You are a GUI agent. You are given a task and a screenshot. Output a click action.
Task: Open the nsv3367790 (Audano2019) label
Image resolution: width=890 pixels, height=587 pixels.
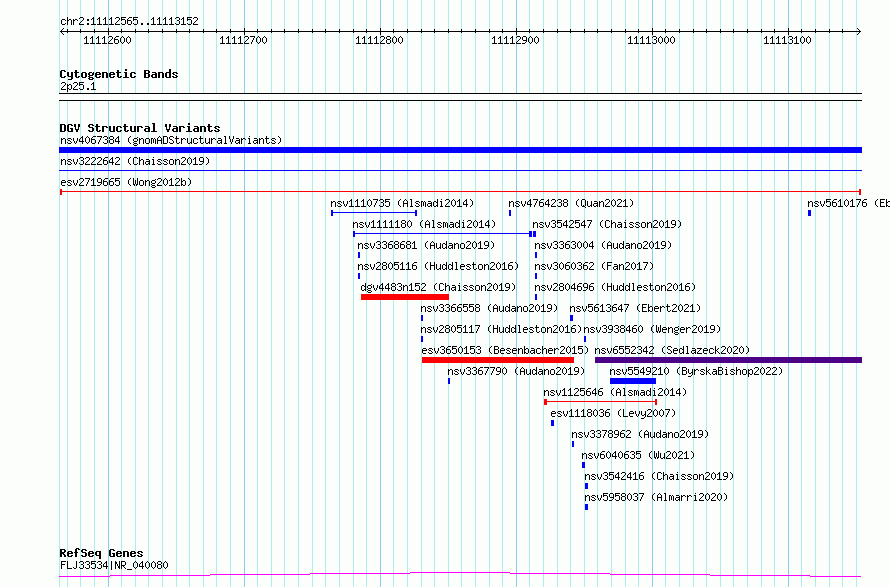[516, 371]
